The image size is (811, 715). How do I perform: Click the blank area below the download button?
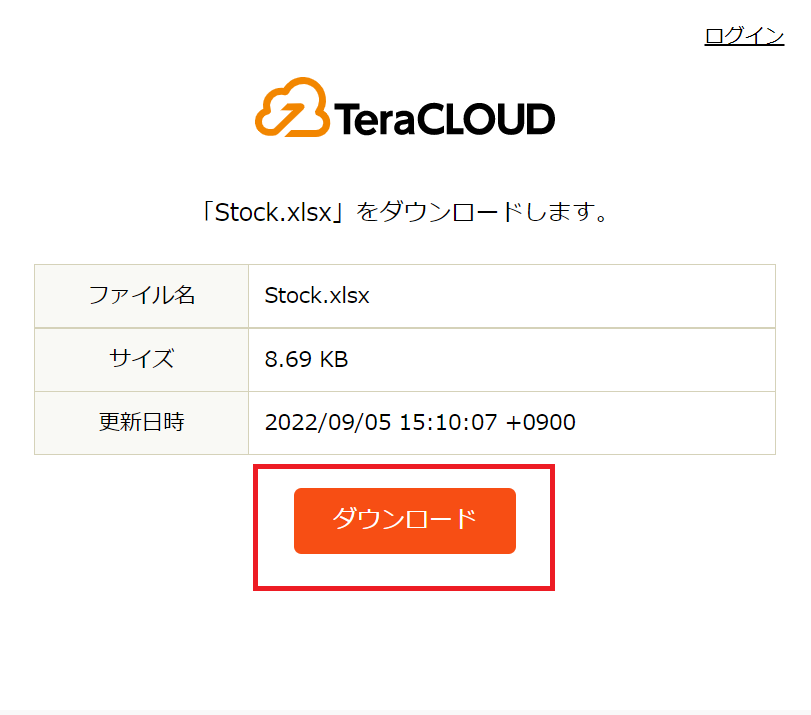[404, 650]
